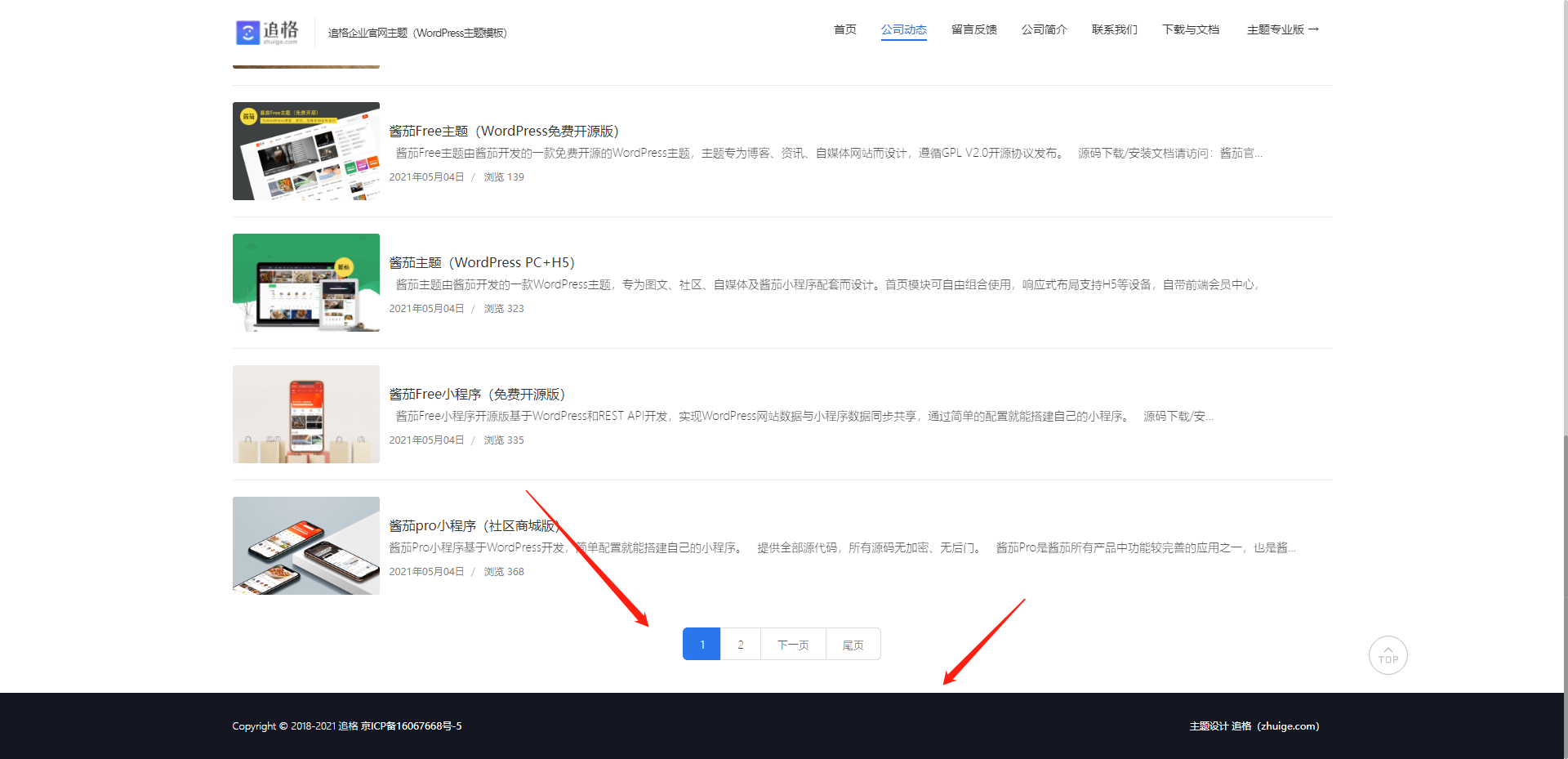The height and width of the screenshot is (759, 1568).
Task: Open 酱茄主题 (WordPress PC+H5) thumbnail
Action: [306, 283]
